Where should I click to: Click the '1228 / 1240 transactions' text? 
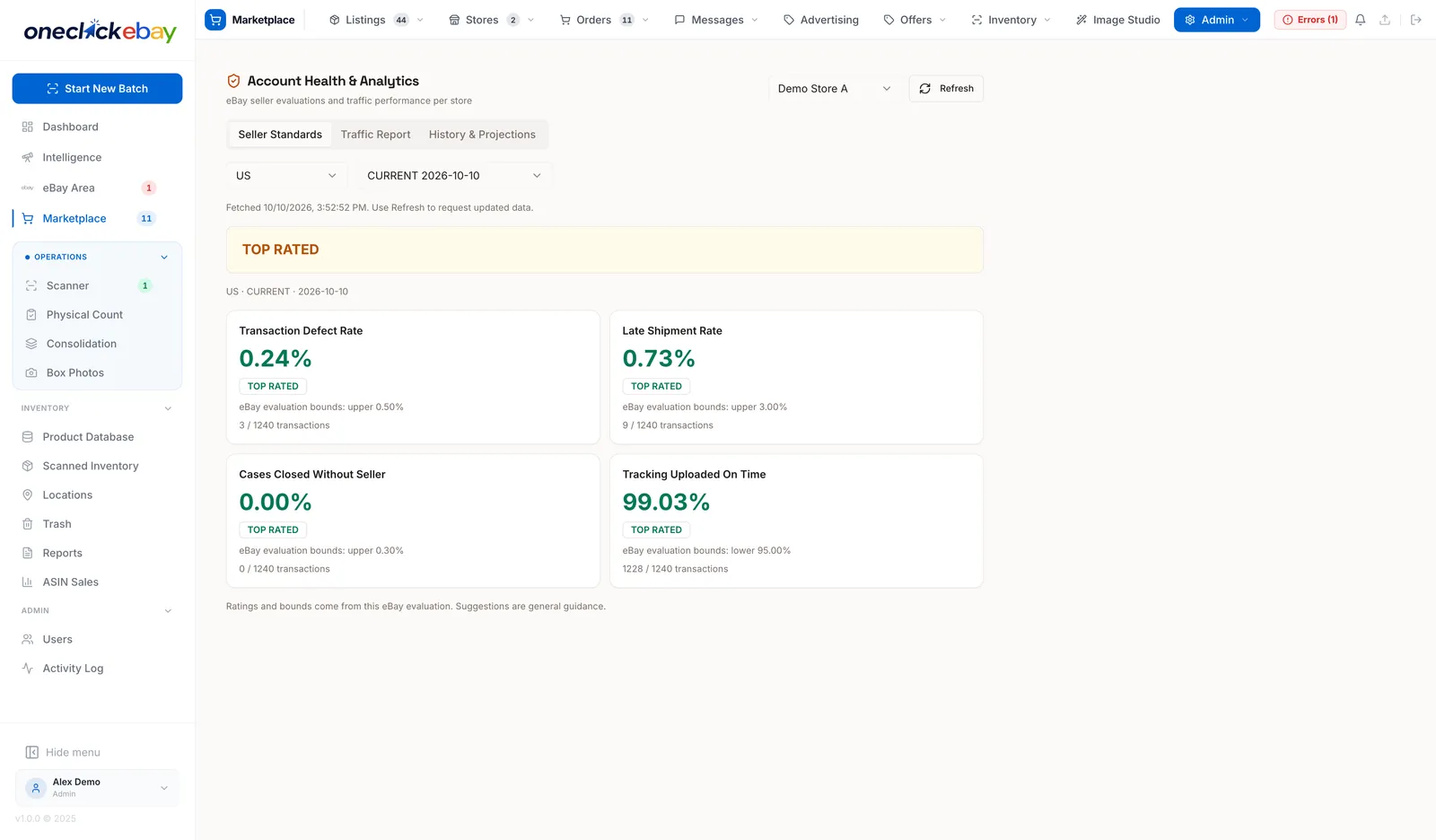[675, 569]
